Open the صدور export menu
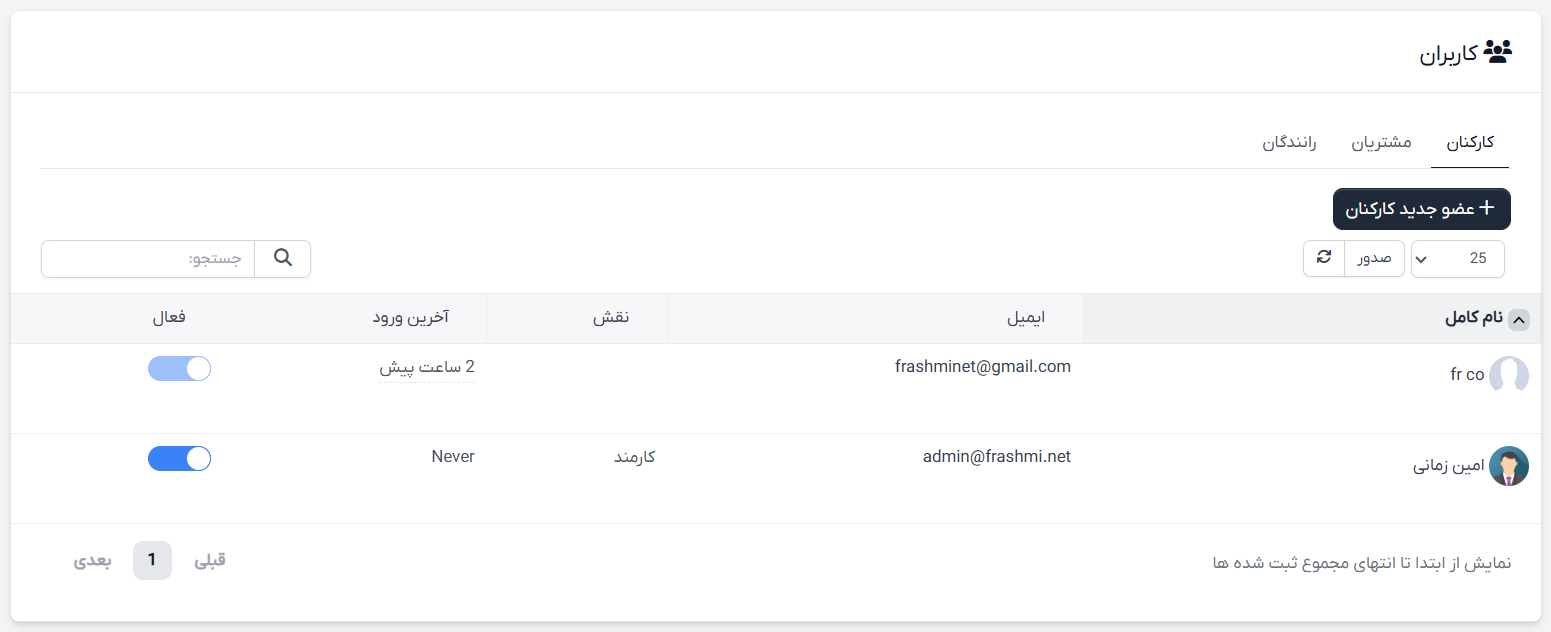Viewport: 1551px width, 632px height. (x=1374, y=259)
